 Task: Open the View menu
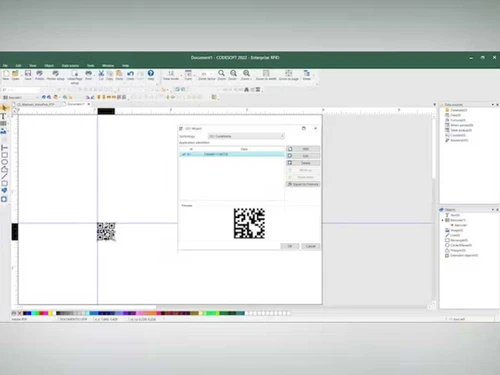click(x=33, y=65)
